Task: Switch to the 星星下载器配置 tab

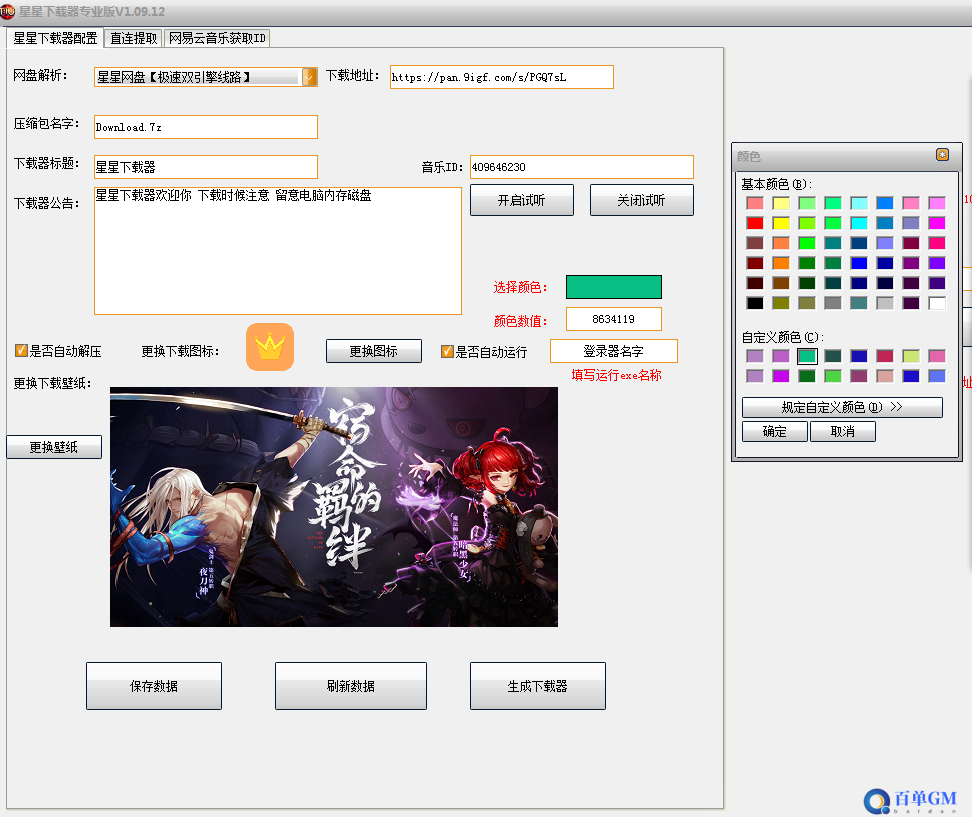Action: (55, 38)
